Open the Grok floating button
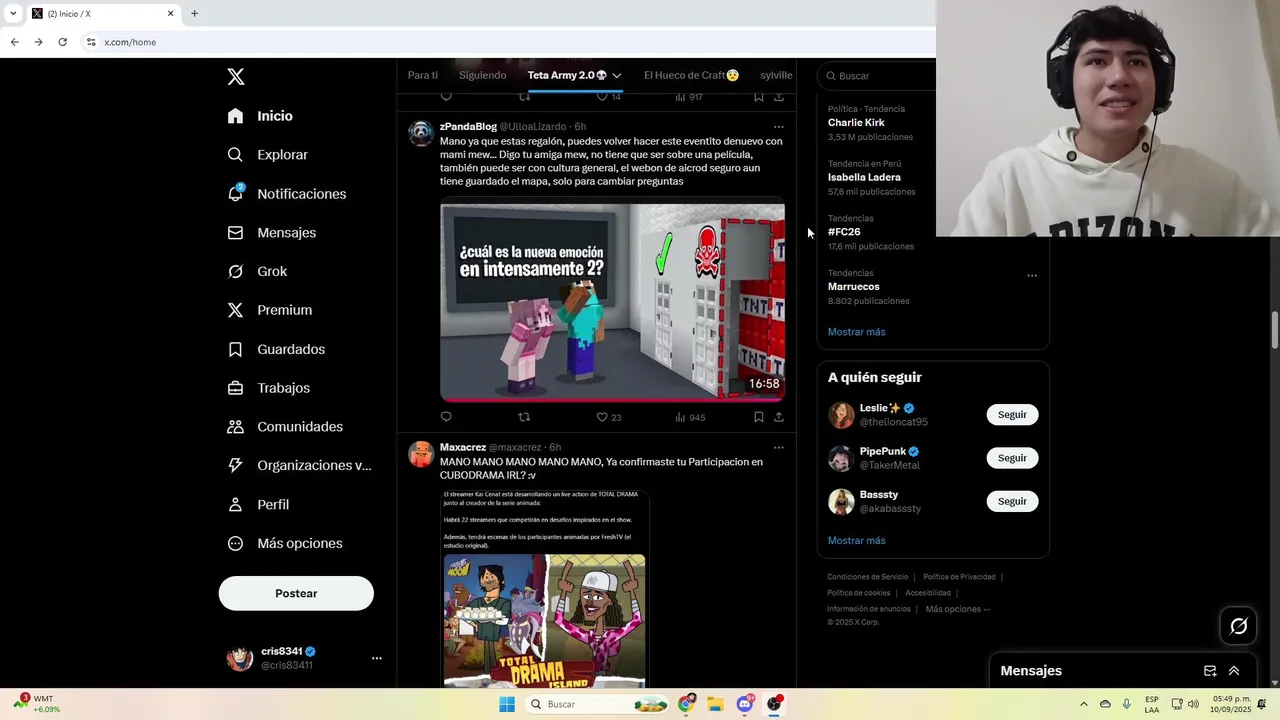 tap(1239, 626)
